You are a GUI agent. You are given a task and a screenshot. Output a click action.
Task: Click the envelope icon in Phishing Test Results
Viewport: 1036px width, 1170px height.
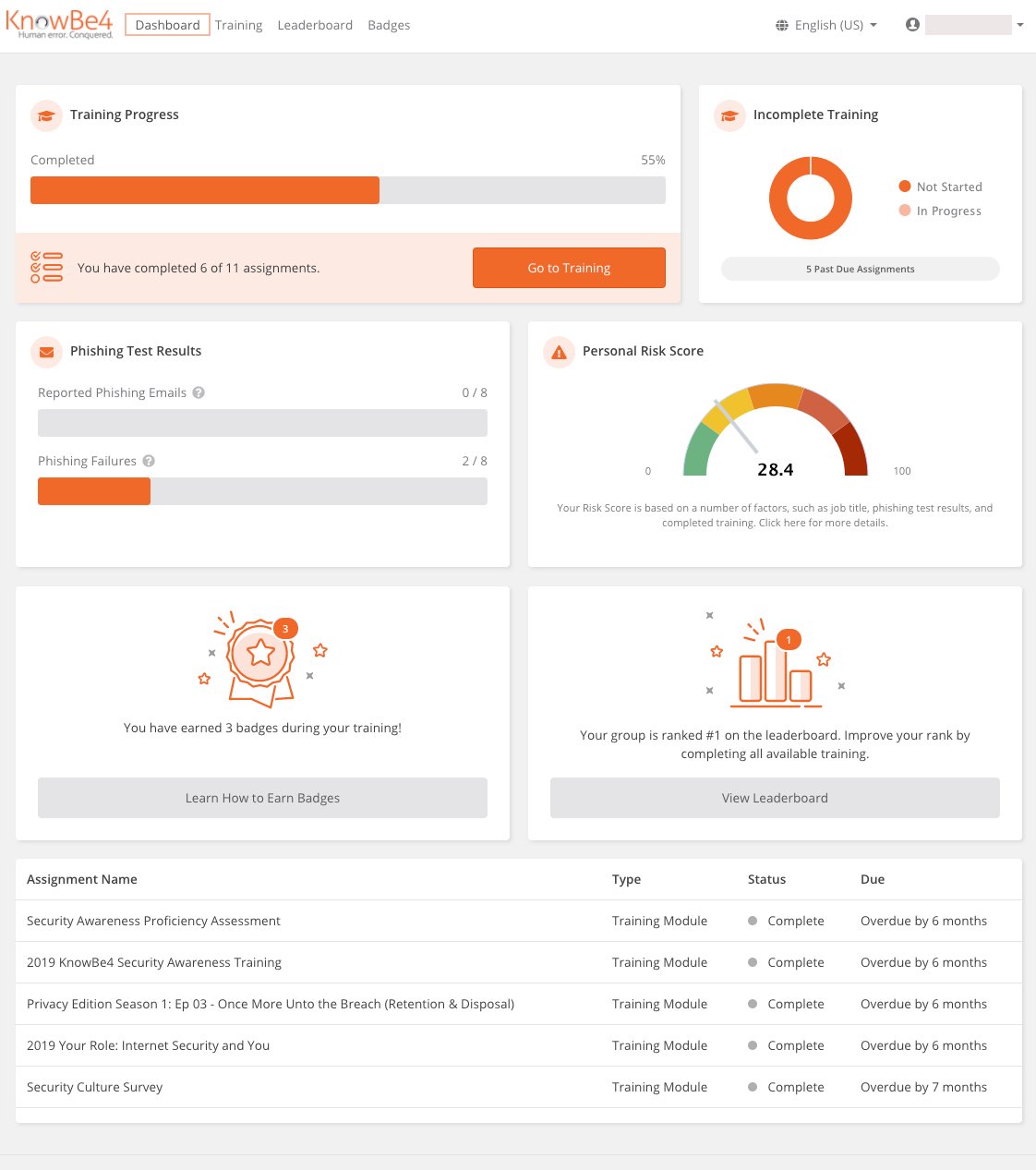click(x=46, y=352)
